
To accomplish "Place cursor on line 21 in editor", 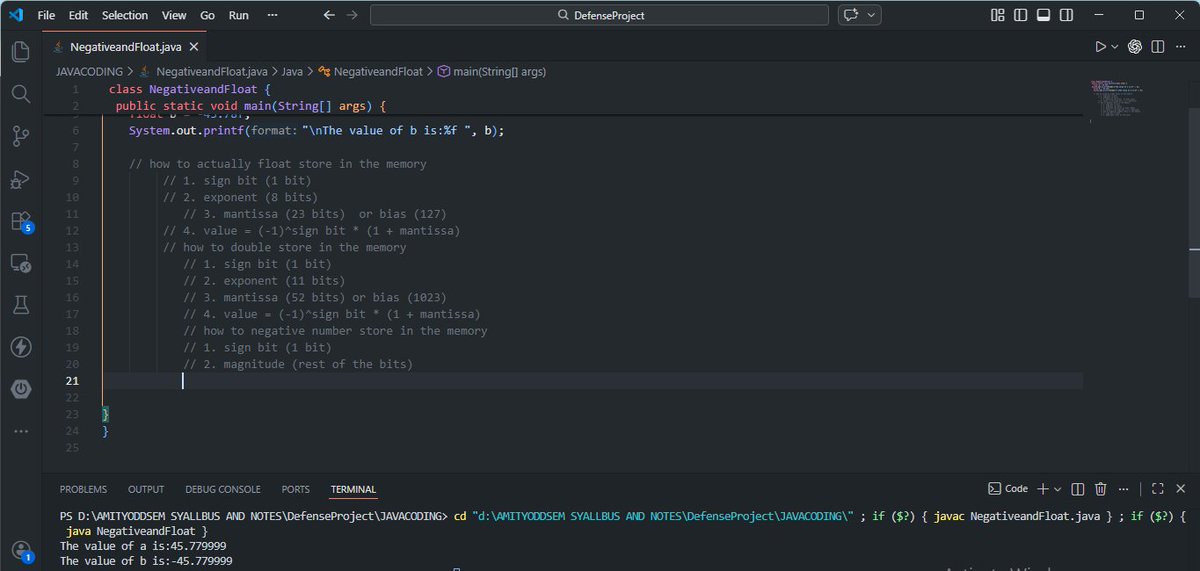I will point(592,380).
